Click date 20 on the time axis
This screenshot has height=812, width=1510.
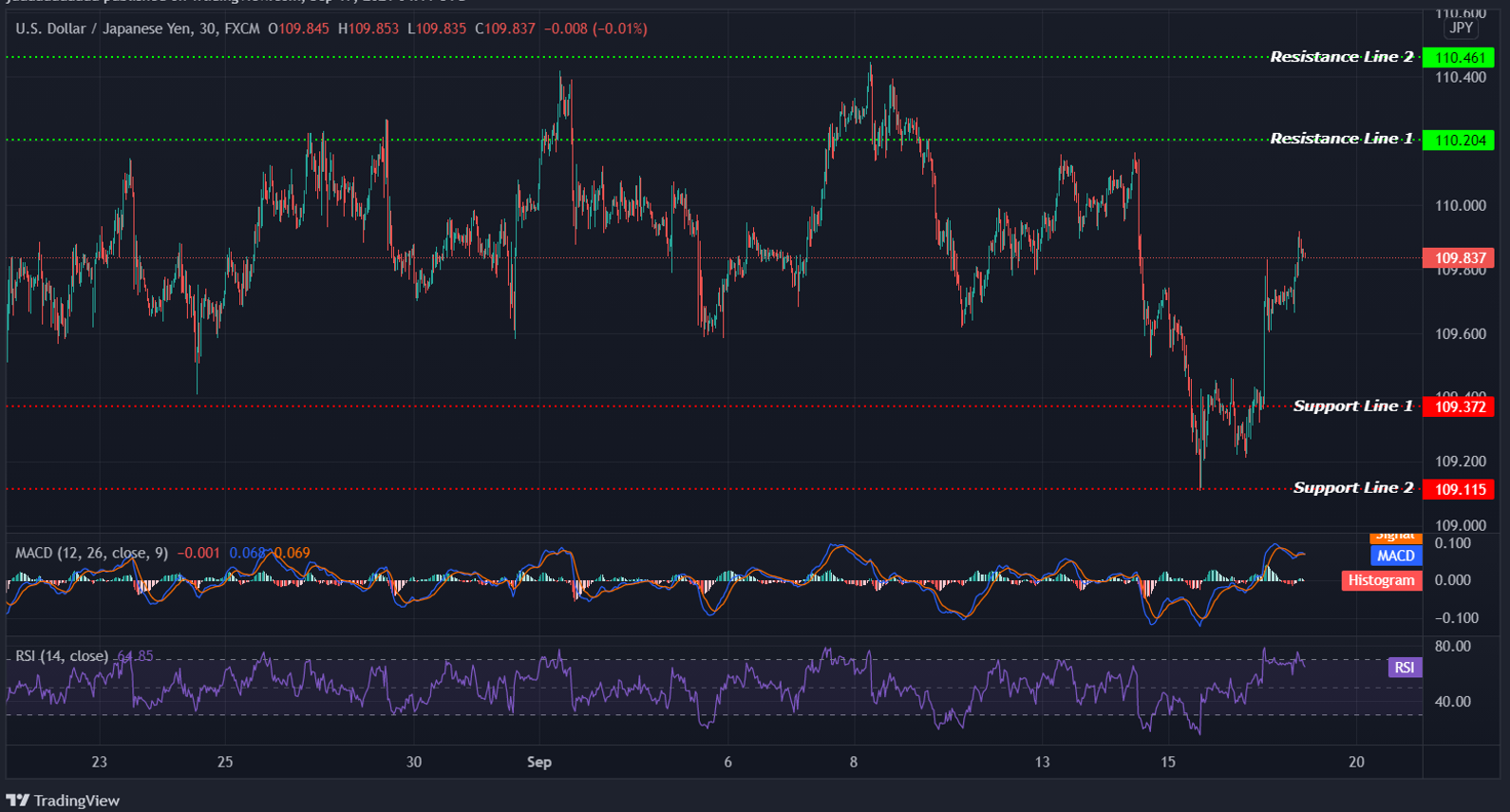[1356, 762]
